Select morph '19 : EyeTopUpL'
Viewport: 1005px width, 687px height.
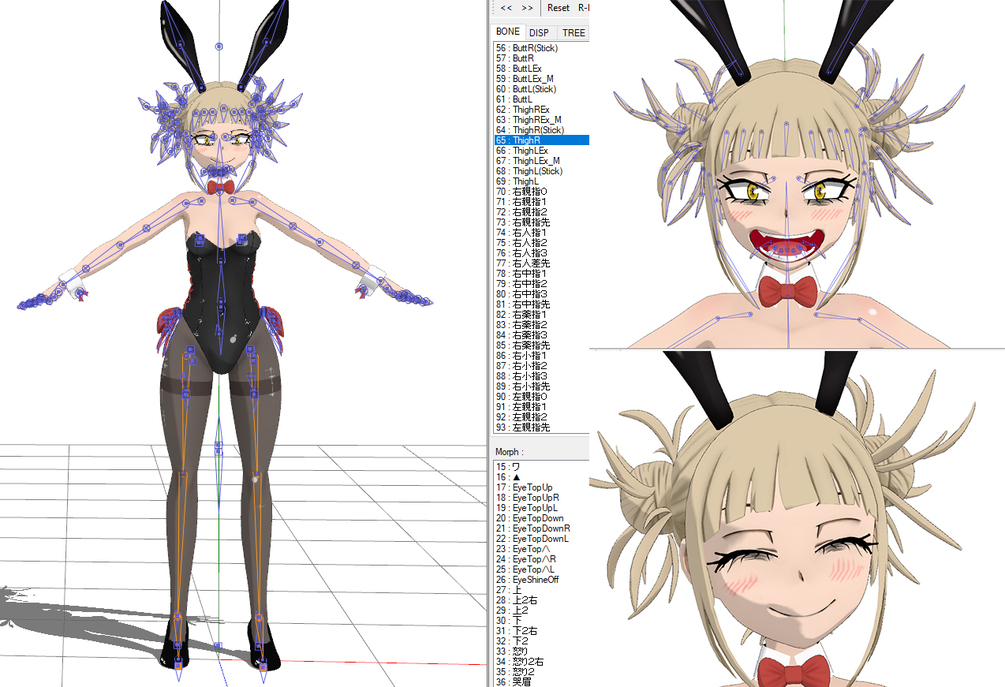click(542, 508)
